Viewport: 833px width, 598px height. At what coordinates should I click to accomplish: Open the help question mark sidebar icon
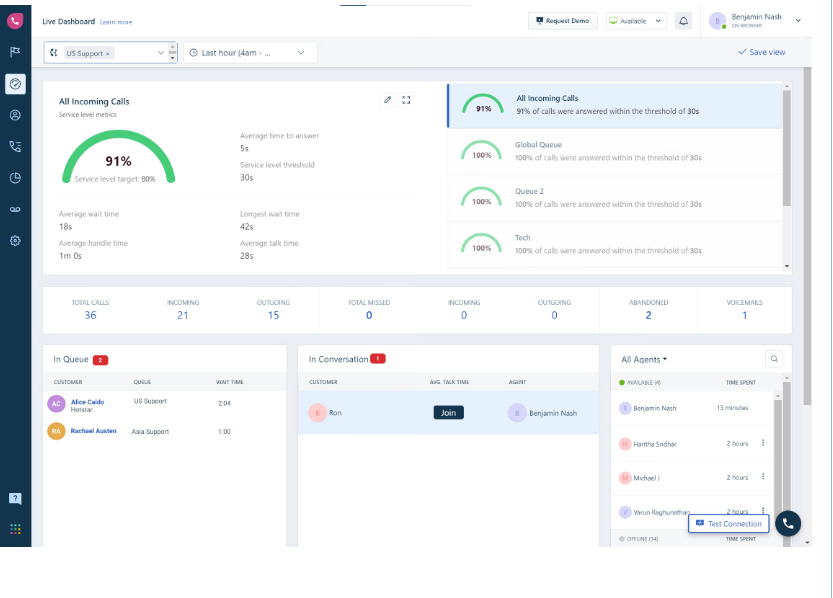click(15, 498)
